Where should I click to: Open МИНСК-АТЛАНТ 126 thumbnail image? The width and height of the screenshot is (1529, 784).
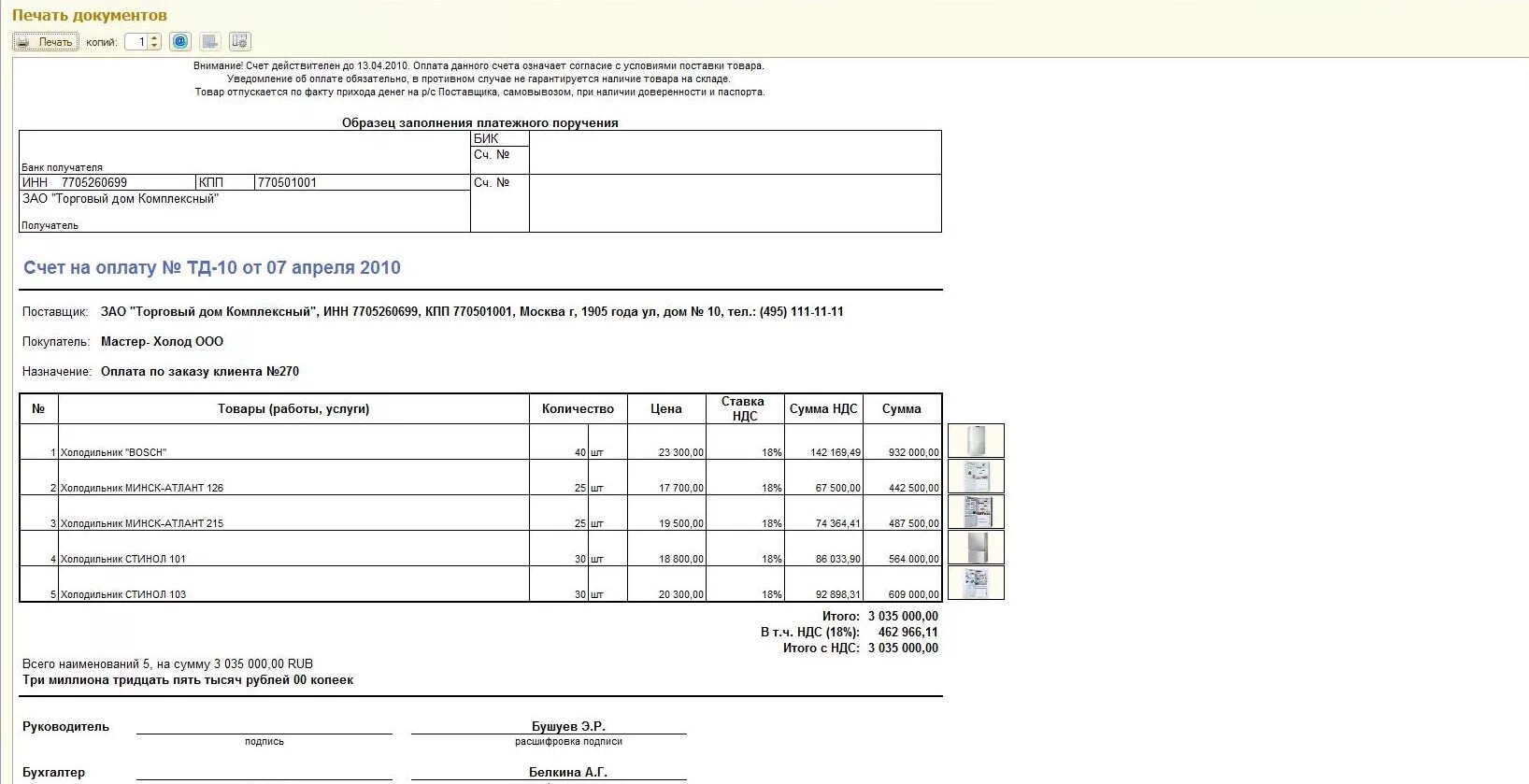tap(976, 477)
